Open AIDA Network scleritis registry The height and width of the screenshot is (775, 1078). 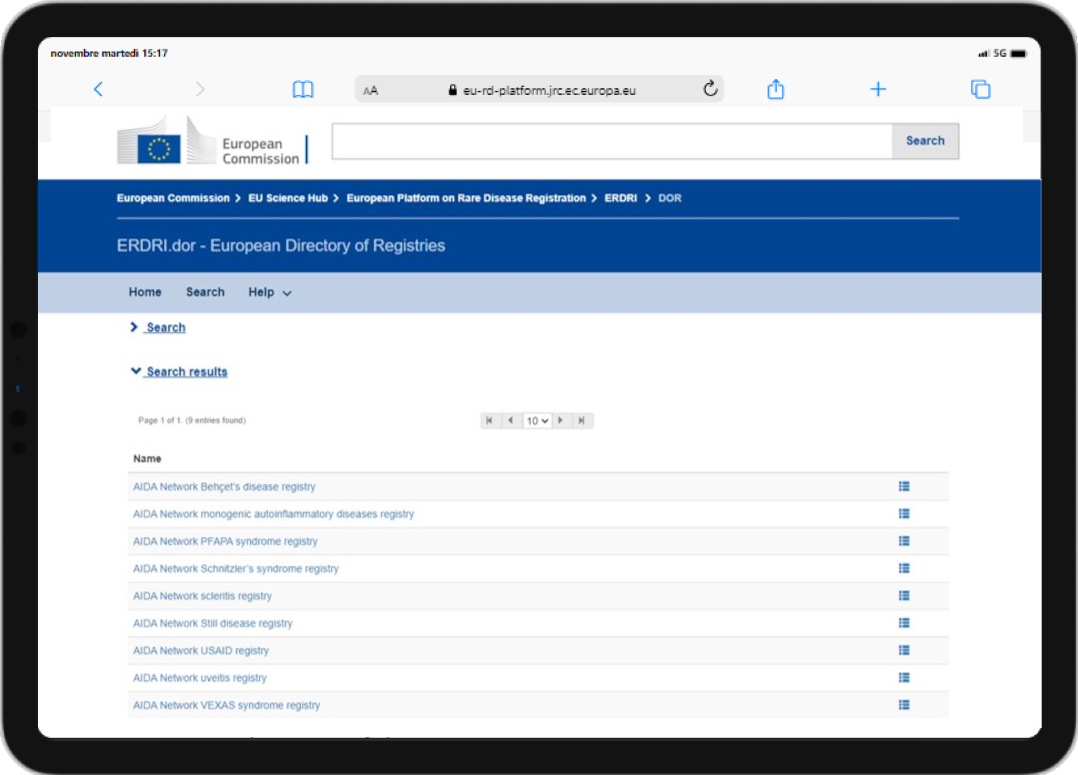[202, 596]
